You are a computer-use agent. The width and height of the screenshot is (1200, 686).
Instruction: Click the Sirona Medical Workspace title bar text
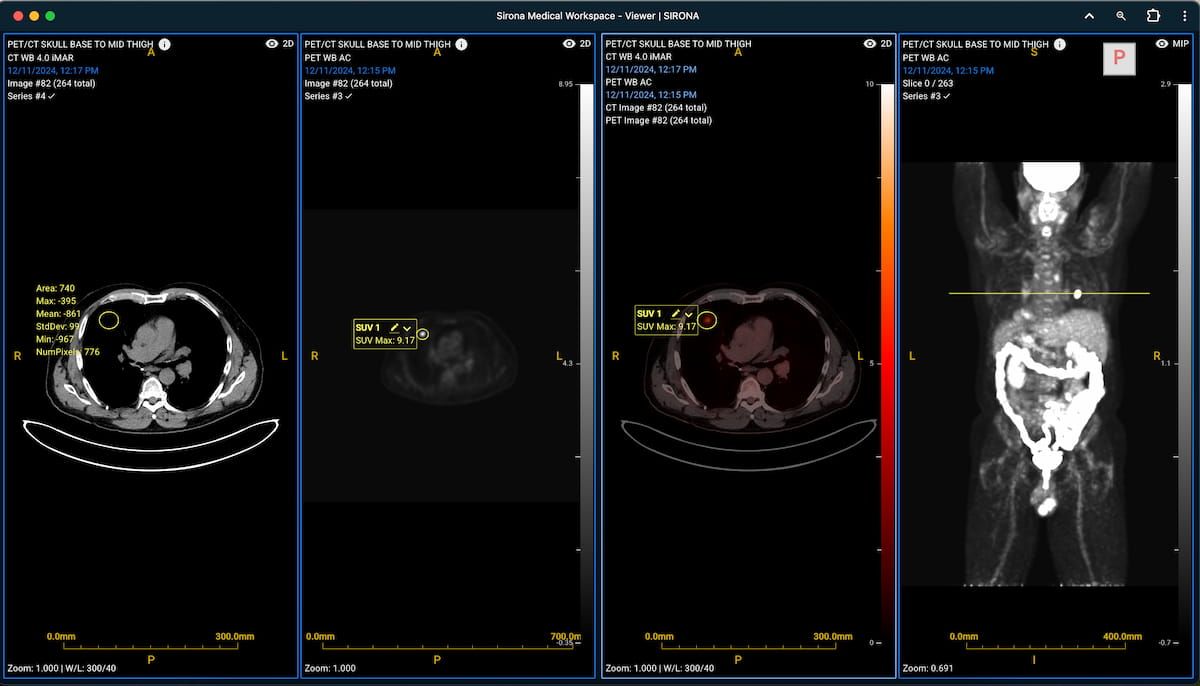[600, 15]
